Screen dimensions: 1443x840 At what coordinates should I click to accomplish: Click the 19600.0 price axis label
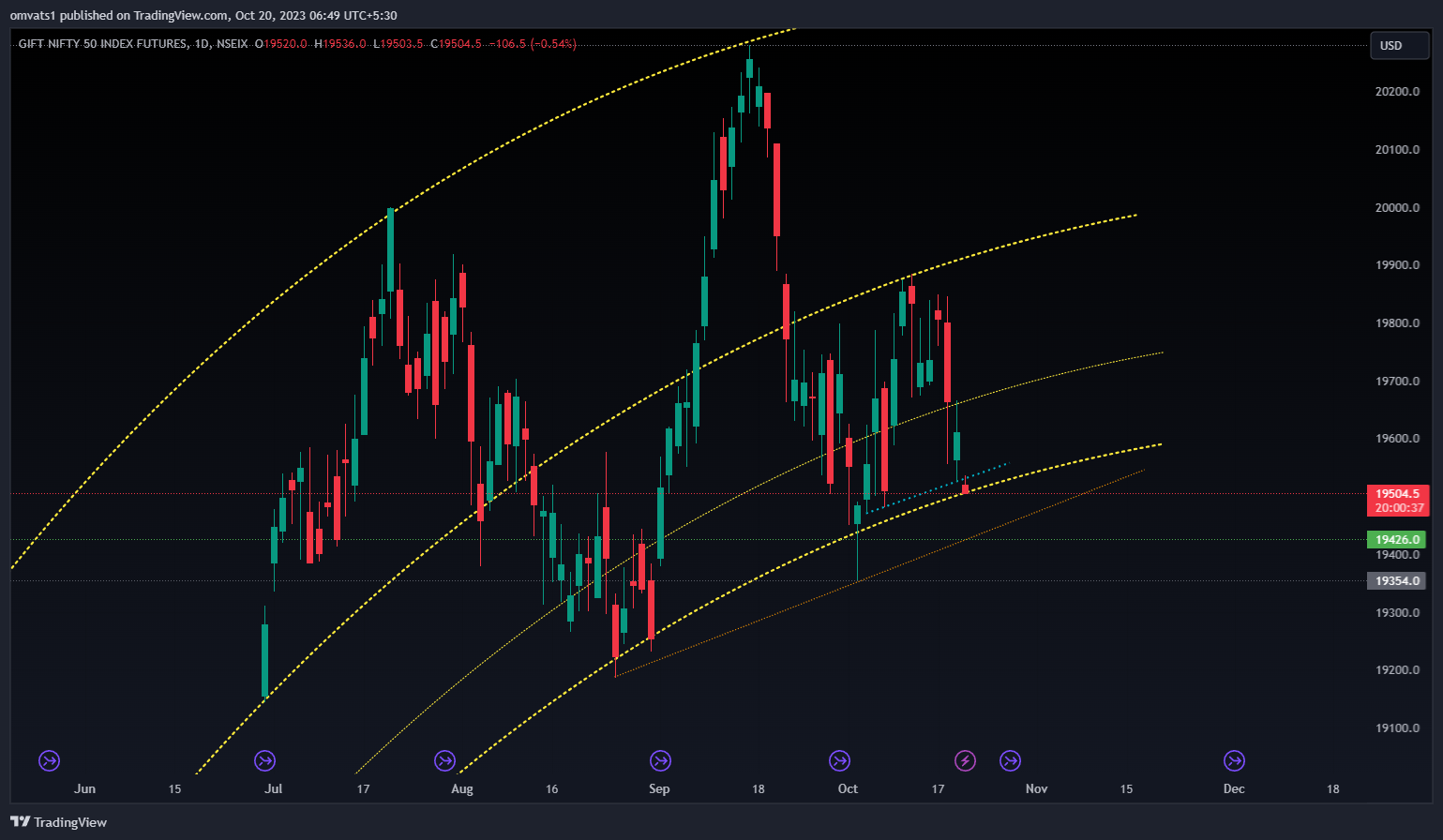click(x=1397, y=439)
